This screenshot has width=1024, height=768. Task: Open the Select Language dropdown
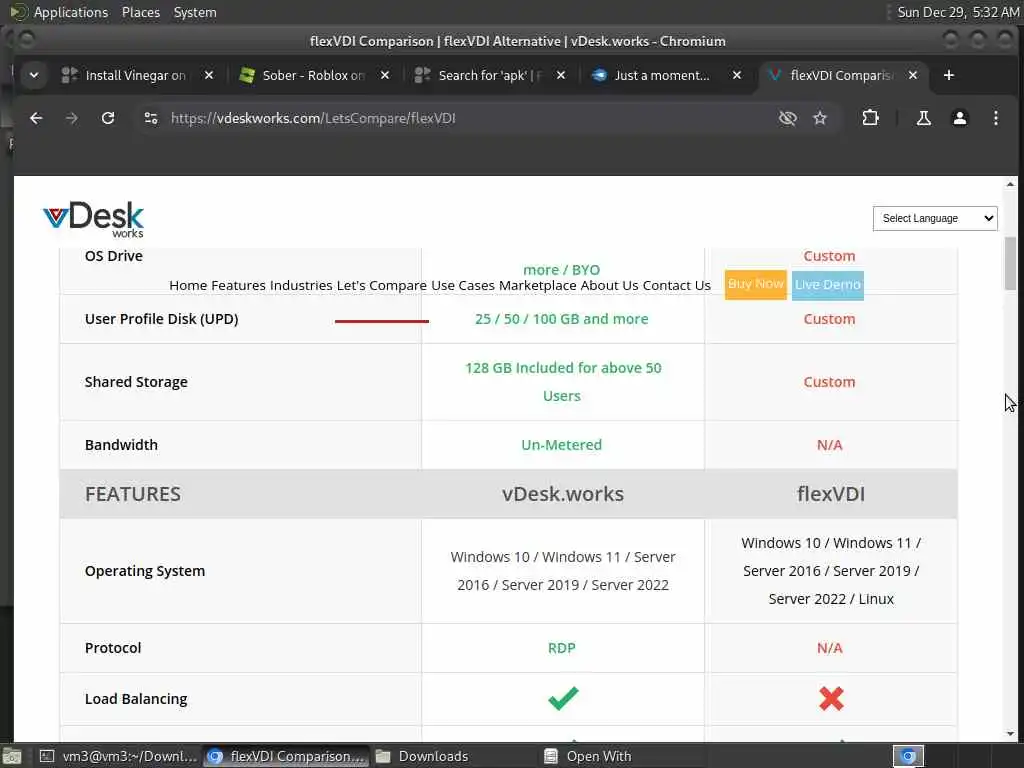[935, 218]
